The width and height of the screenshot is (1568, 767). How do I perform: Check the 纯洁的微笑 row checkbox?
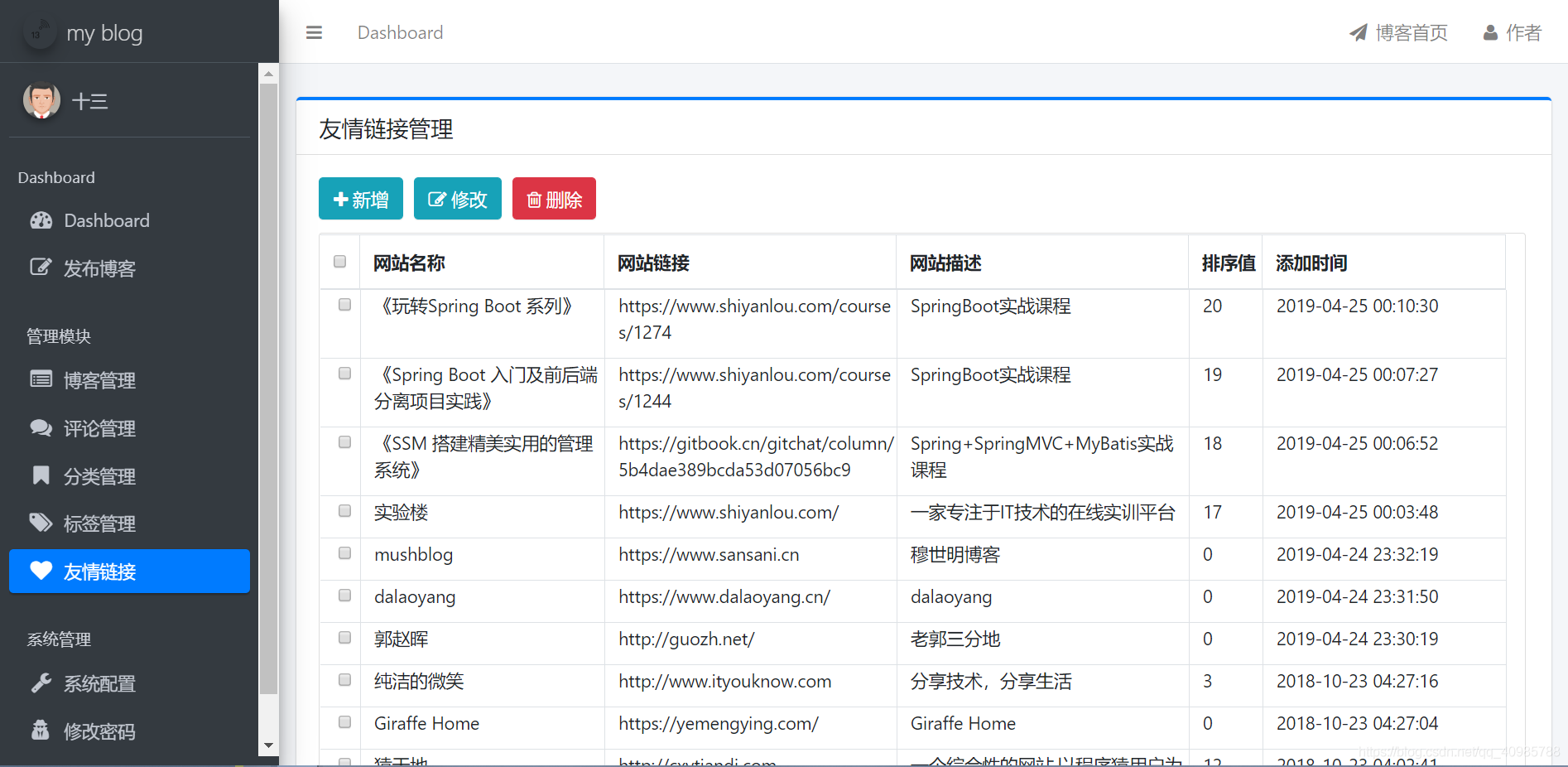344,680
